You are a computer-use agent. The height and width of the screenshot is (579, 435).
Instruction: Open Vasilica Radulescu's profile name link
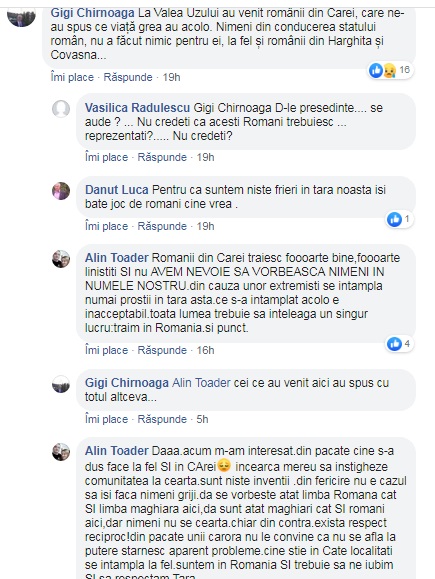click(x=137, y=108)
